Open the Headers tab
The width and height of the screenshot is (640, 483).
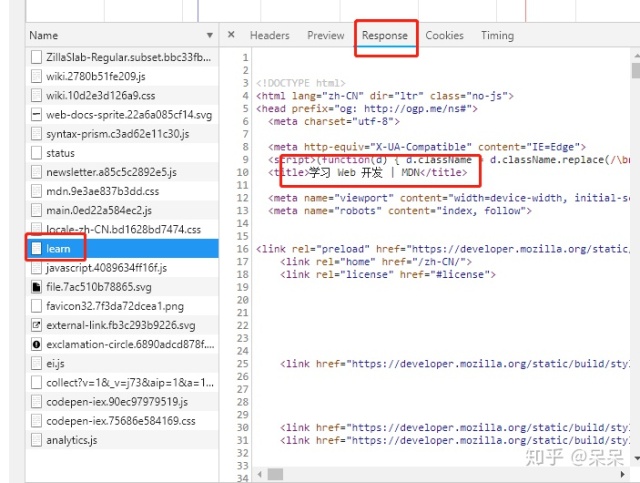tap(269, 36)
